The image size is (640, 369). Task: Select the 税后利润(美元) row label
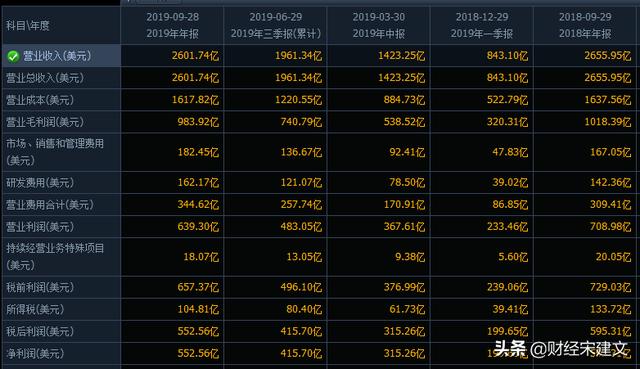pyautogui.click(x=40, y=331)
